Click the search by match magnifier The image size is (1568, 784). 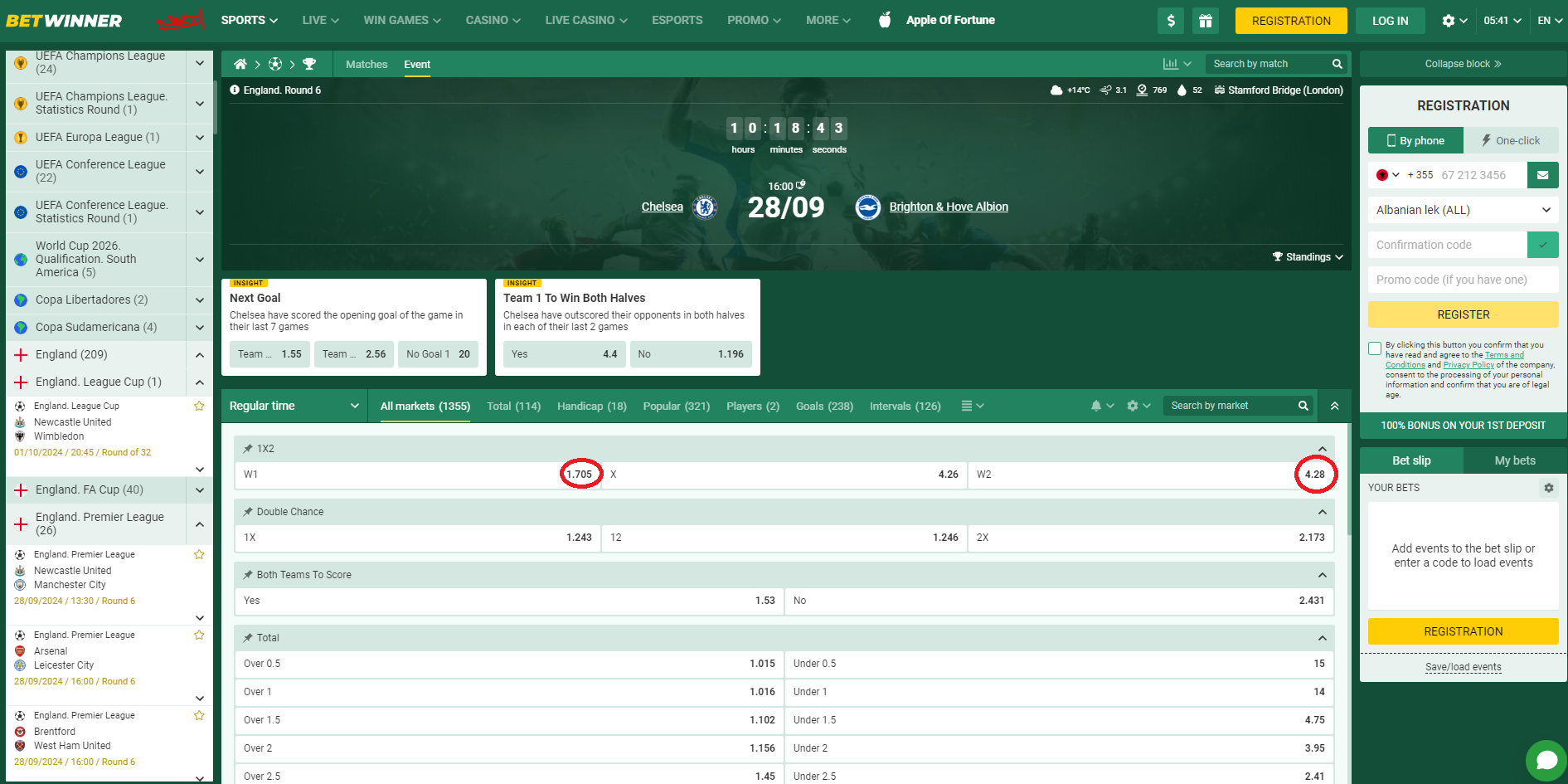point(1337,64)
